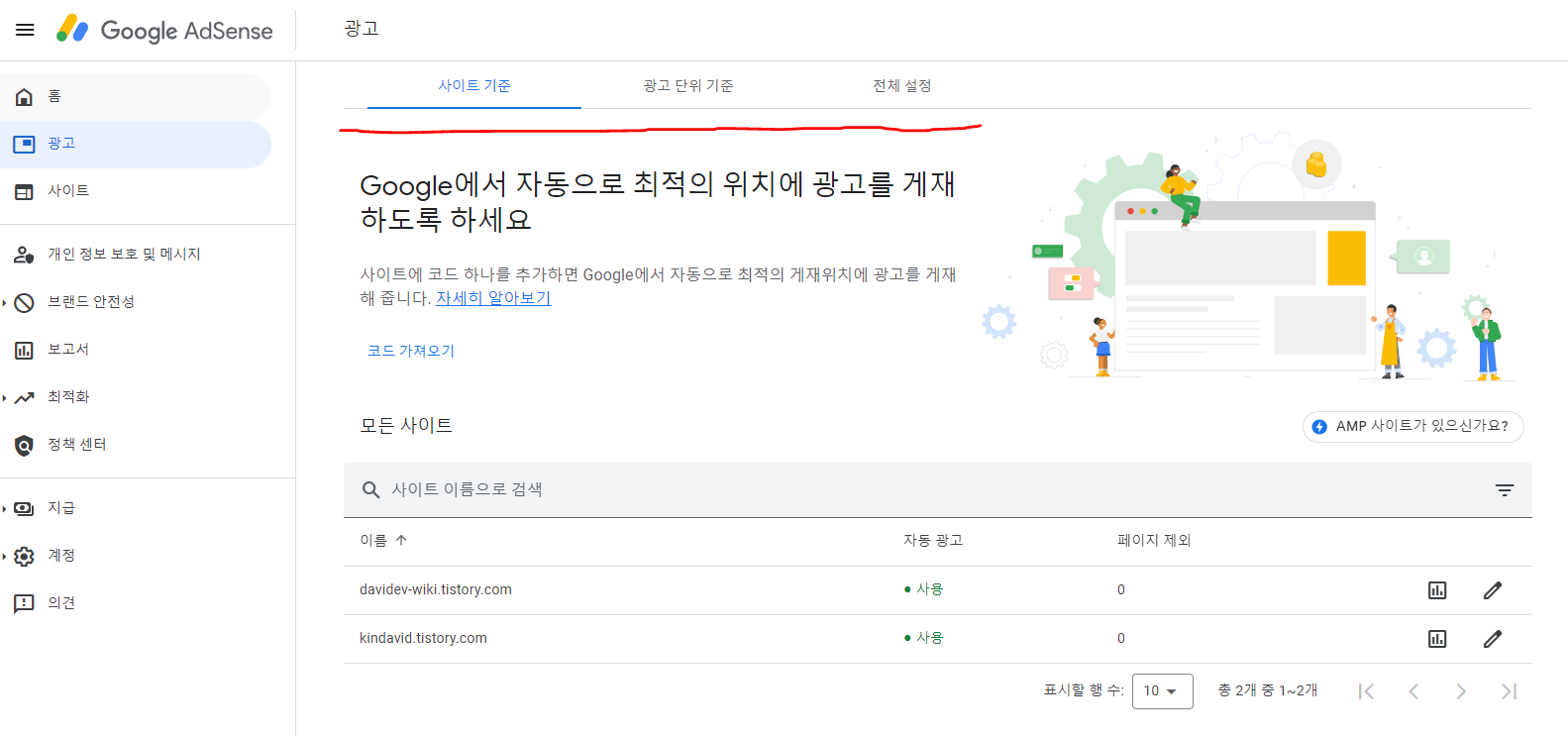Image resolution: width=1568 pixels, height=736 pixels.
Task: Click the 개인 정보 보호 및 메시지 icon
Action: coord(24,255)
